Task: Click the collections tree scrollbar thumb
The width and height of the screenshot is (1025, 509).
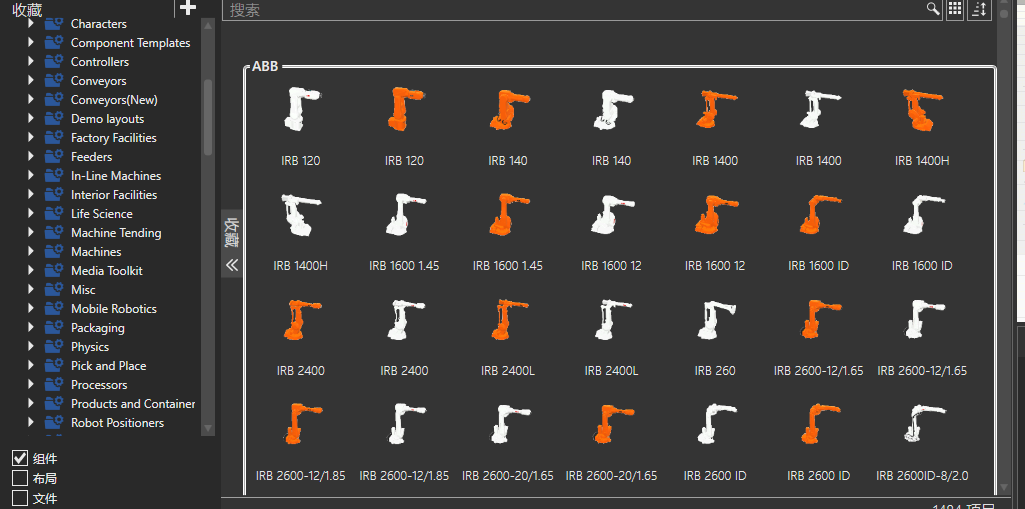Action: [x=208, y=118]
